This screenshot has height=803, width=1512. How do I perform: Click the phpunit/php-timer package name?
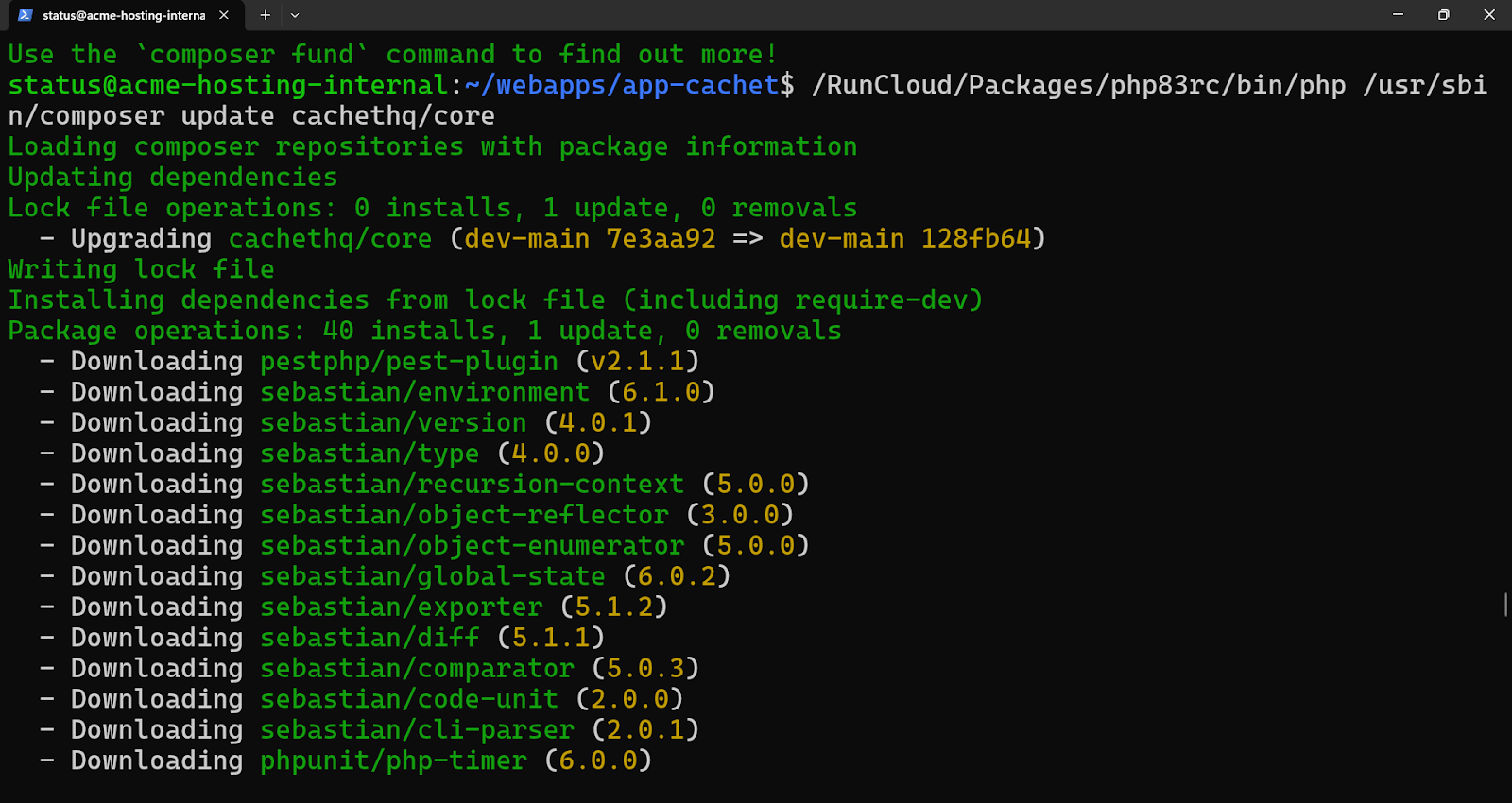(393, 760)
